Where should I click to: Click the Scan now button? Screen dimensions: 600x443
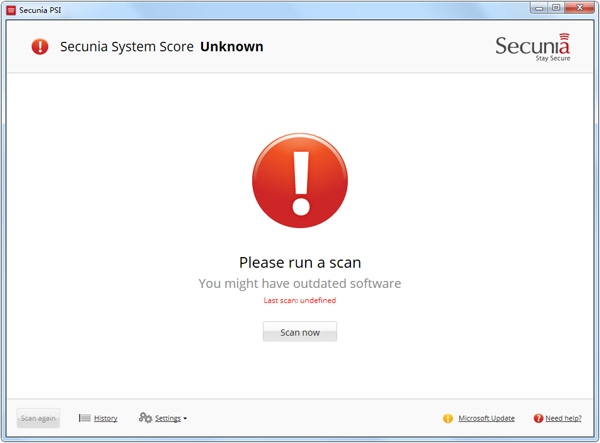(300, 332)
